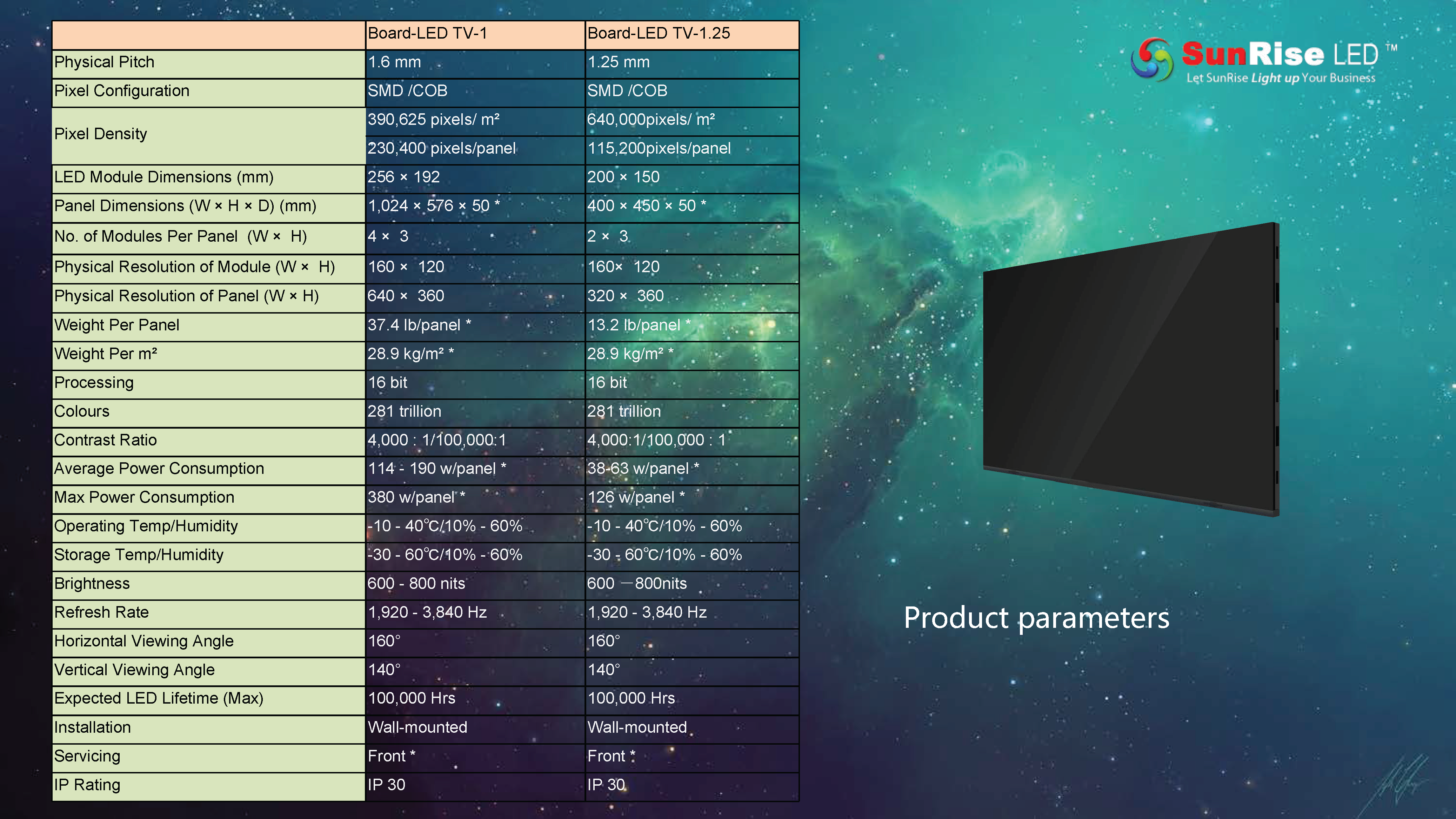Click the '600 - 800 nits' cell
1456x819 pixels.
point(475,585)
